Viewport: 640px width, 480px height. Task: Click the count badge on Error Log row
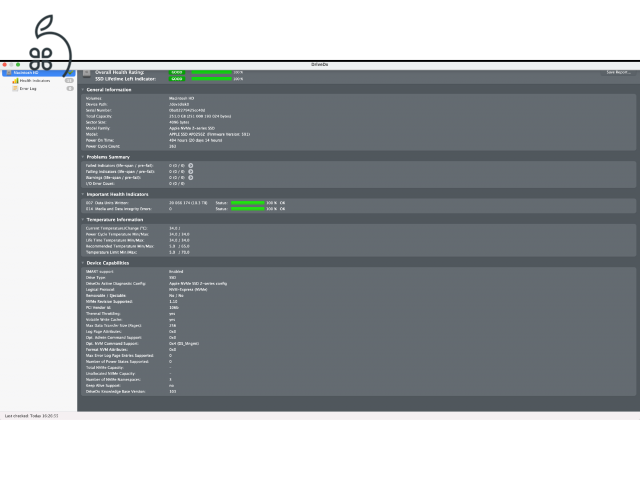[x=70, y=89]
